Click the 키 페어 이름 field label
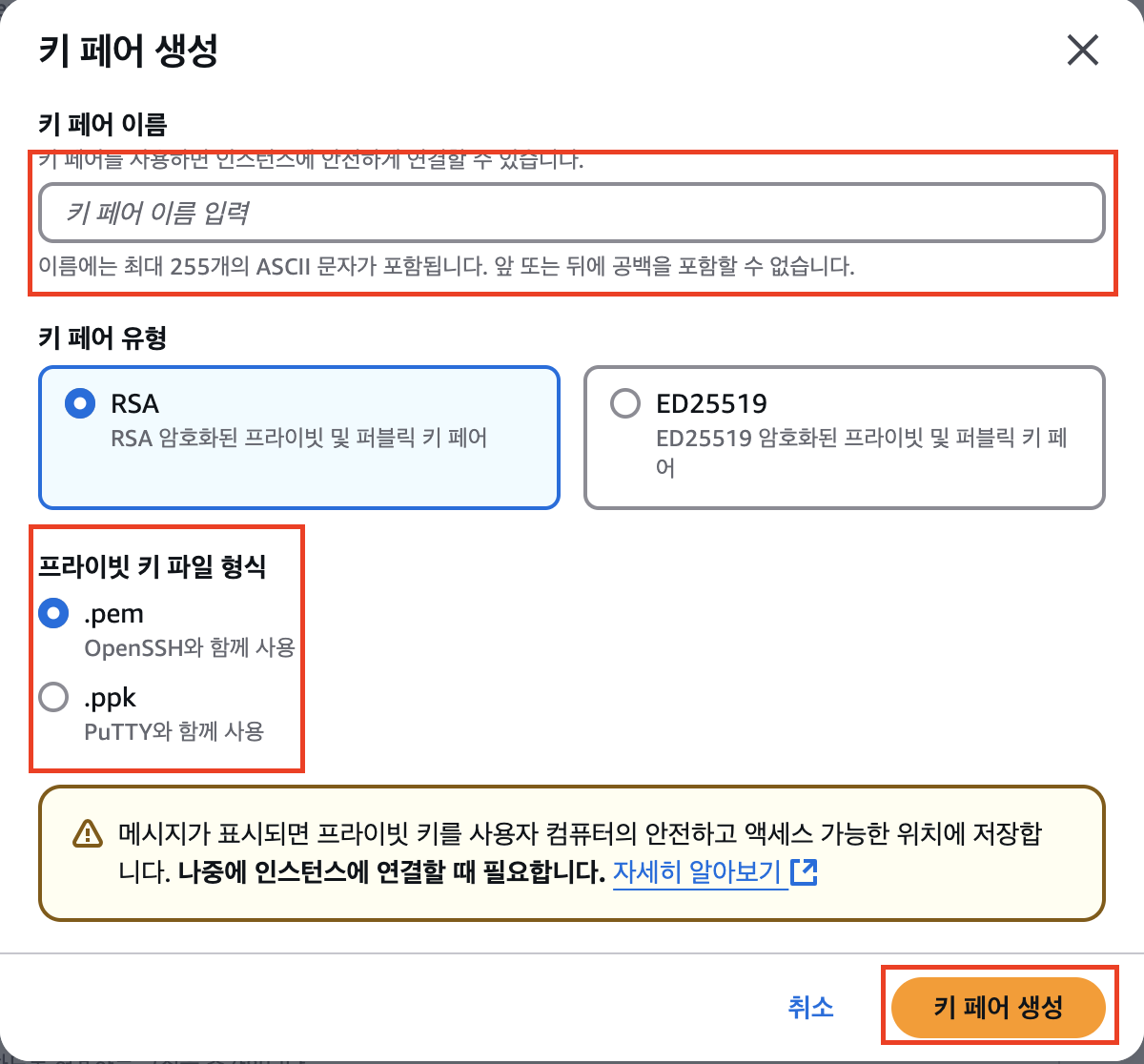Screen dimensions: 1144x1064 pos(103,124)
